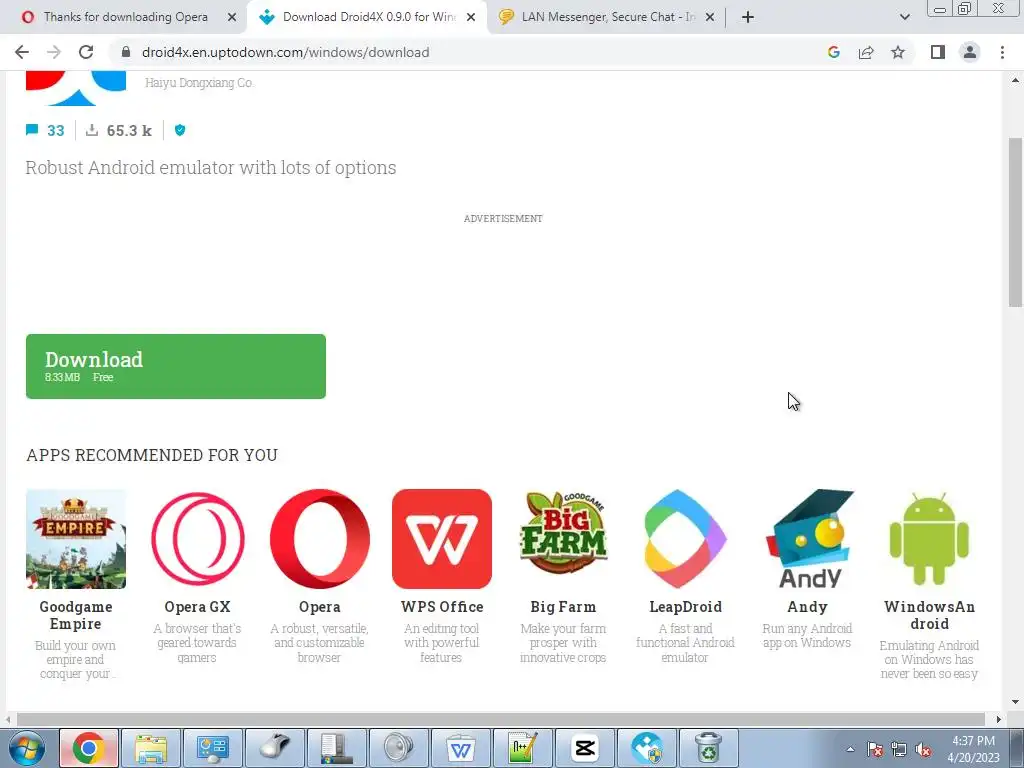Image resolution: width=1024 pixels, height=768 pixels.
Task: Open File Explorer from the taskbar
Action: (151, 748)
